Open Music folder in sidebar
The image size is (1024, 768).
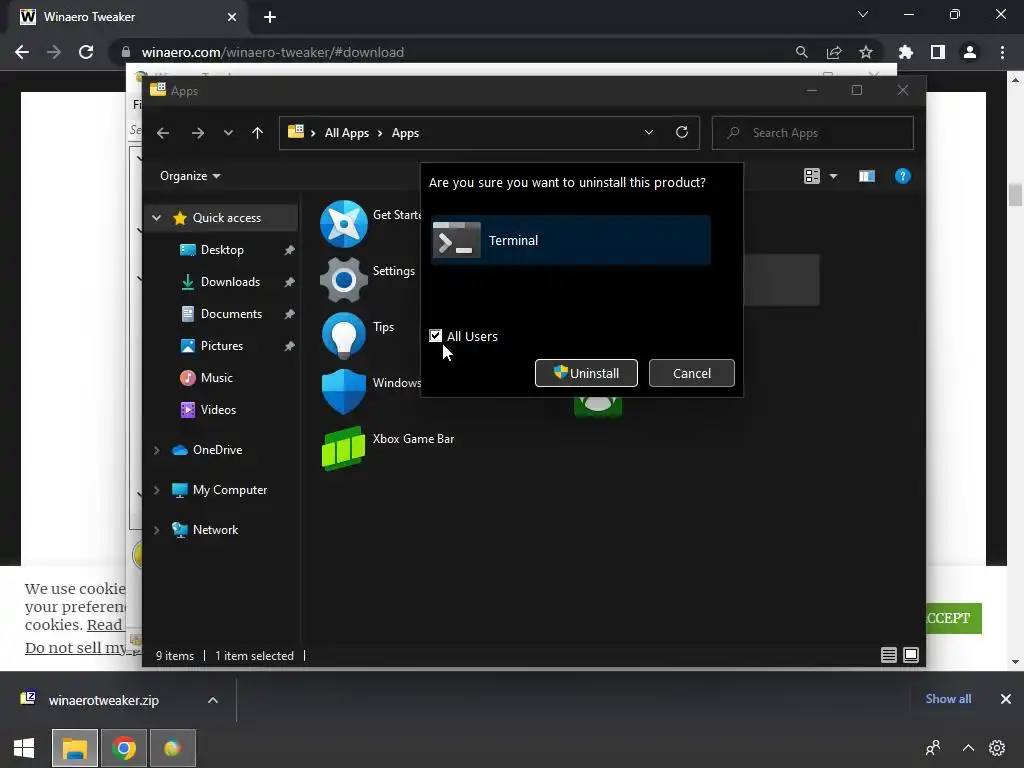216,377
